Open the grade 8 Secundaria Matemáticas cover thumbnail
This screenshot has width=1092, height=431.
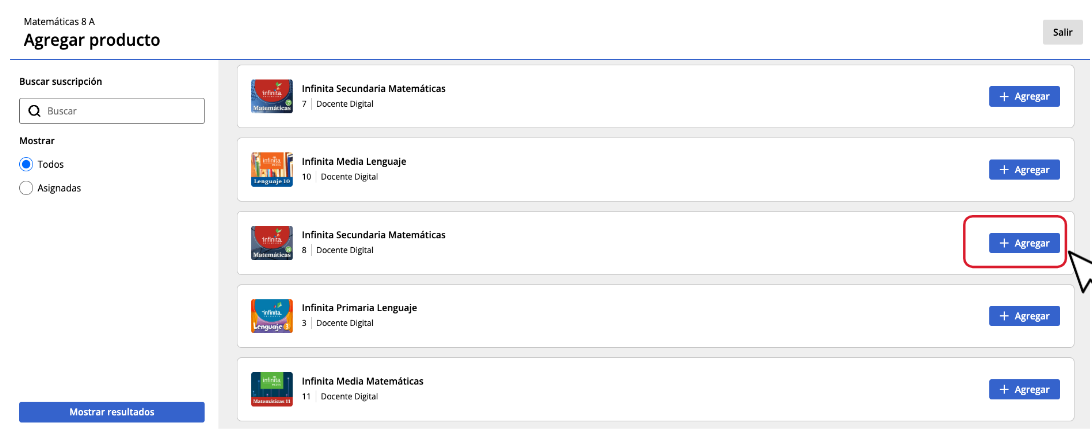point(271,242)
